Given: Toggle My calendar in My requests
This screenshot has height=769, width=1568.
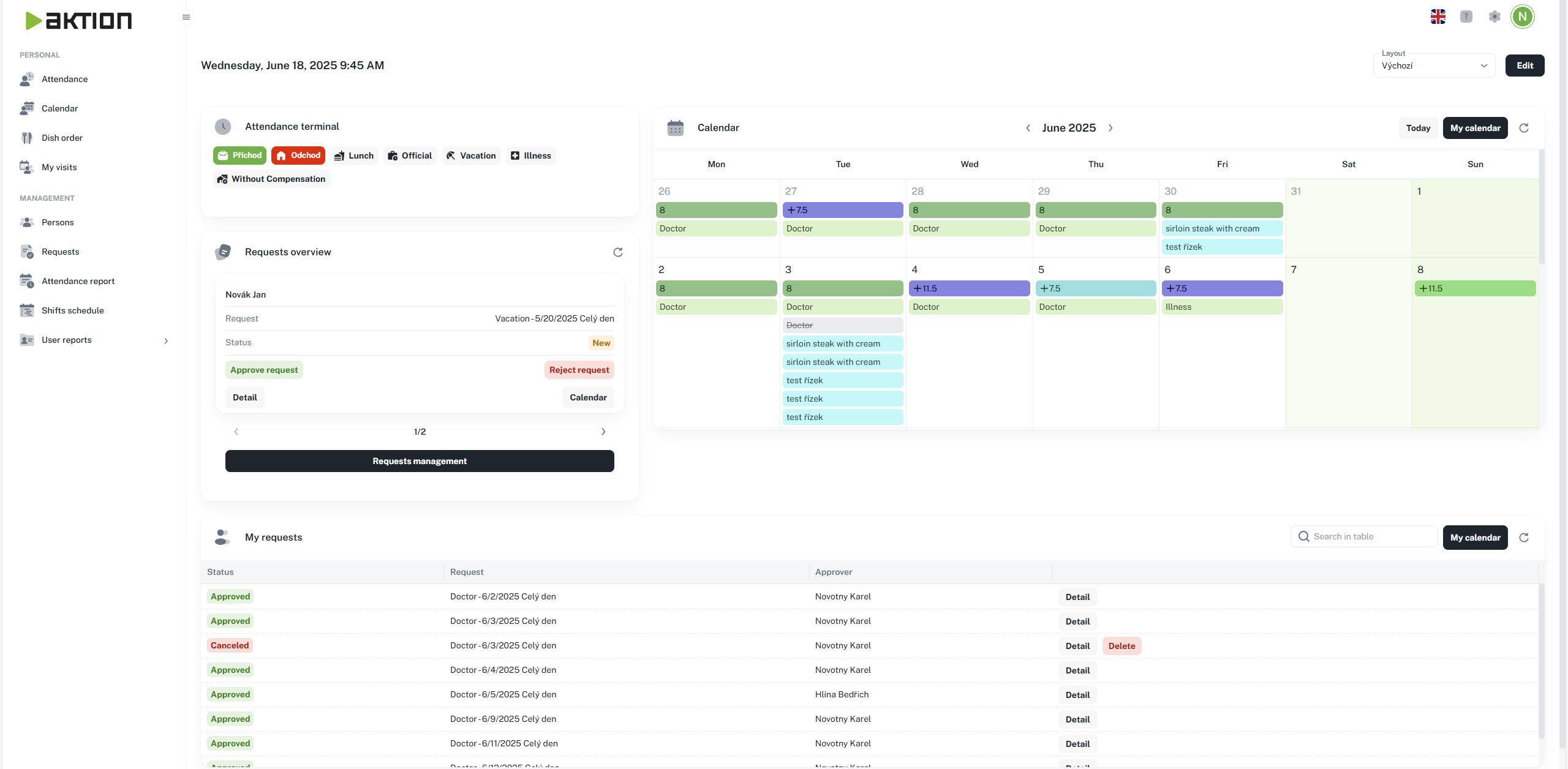Looking at the screenshot, I should point(1475,538).
